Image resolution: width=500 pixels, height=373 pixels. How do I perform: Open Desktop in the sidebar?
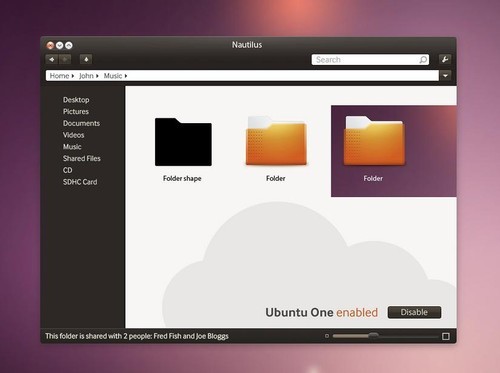[x=76, y=100]
